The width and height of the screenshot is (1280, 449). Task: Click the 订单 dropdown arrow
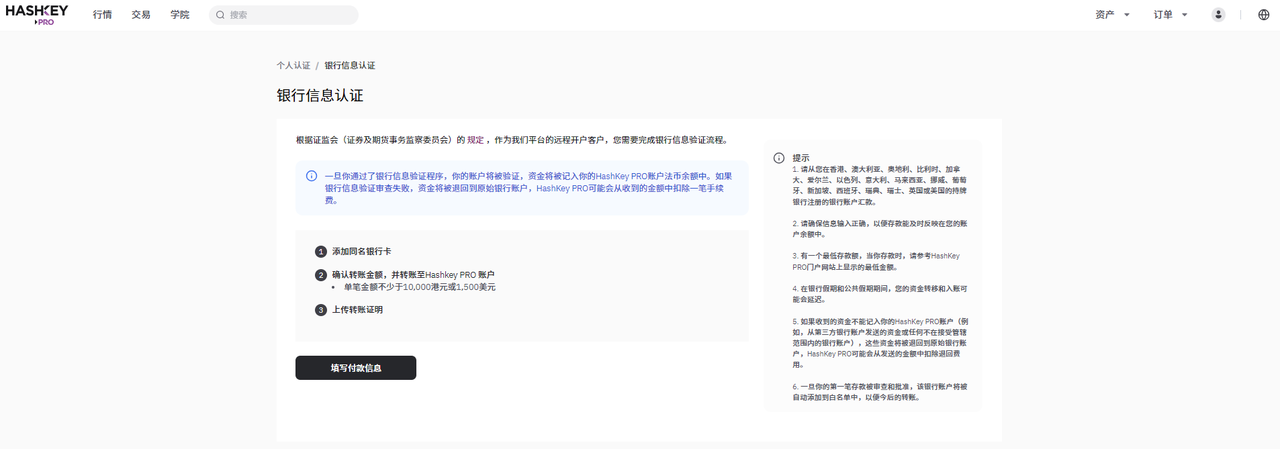[1185, 15]
